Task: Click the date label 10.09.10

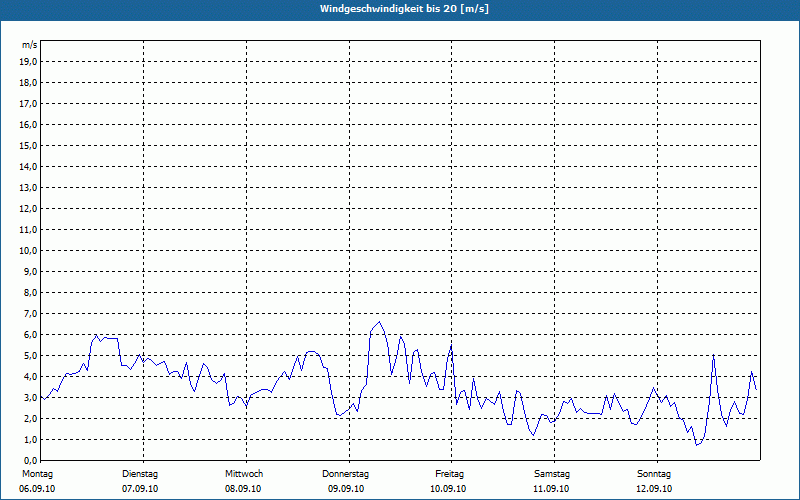Action: (448, 489)
